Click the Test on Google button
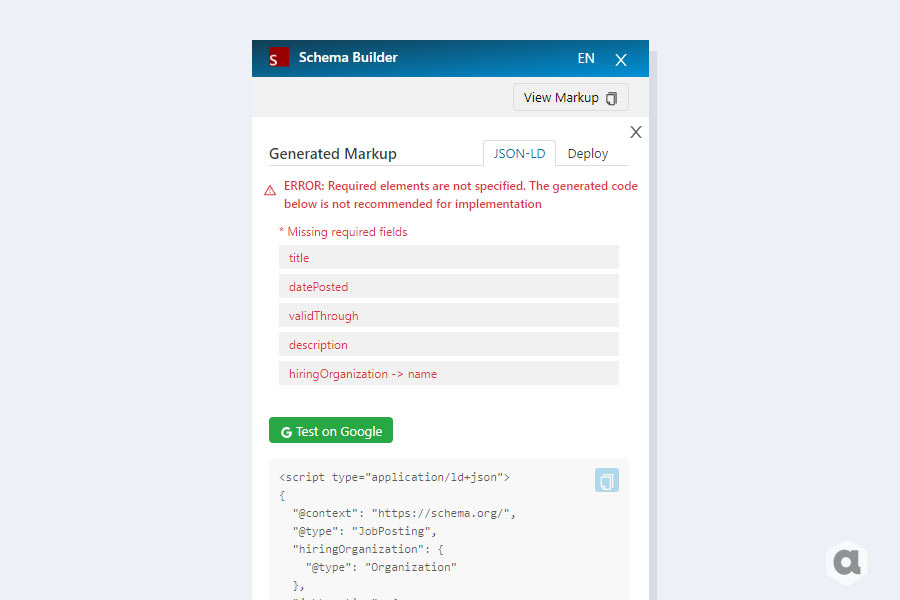 pyautogui.click(x=331, y=430)
